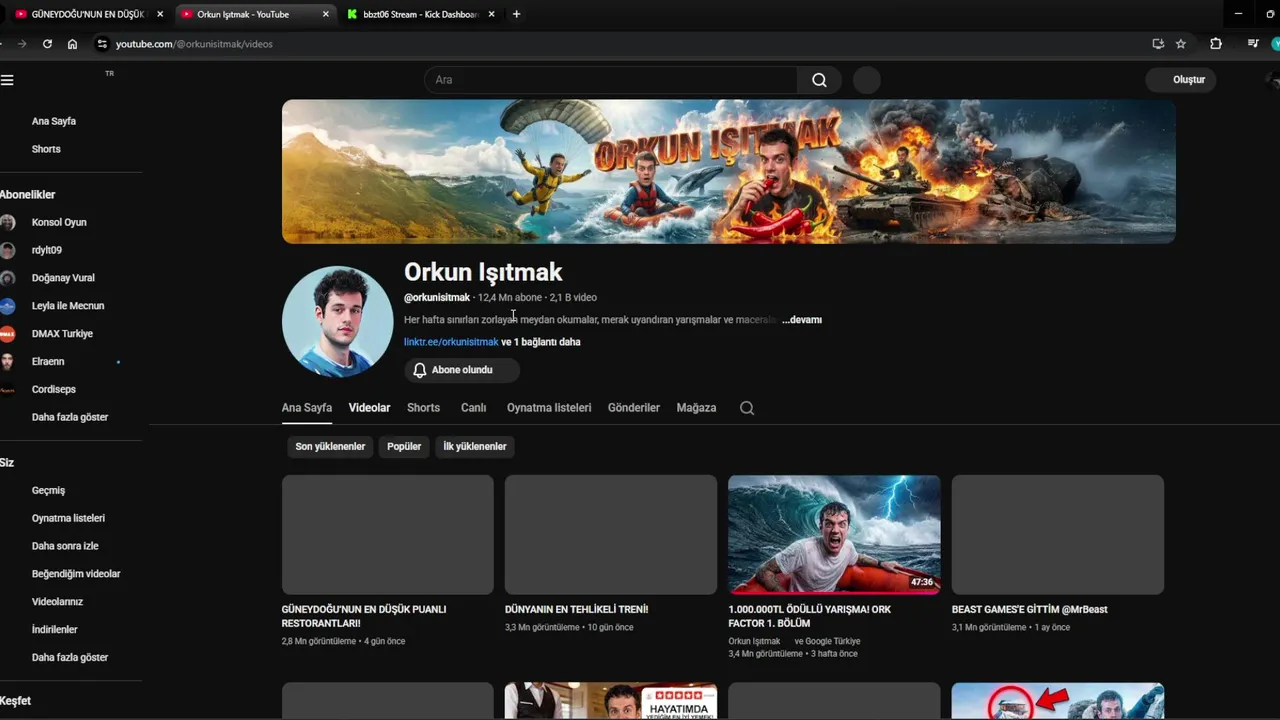Viewport: 1280px width, 720px height.
Task: Open the Mağaza channel tab
Action: click(x=696, y=408)
